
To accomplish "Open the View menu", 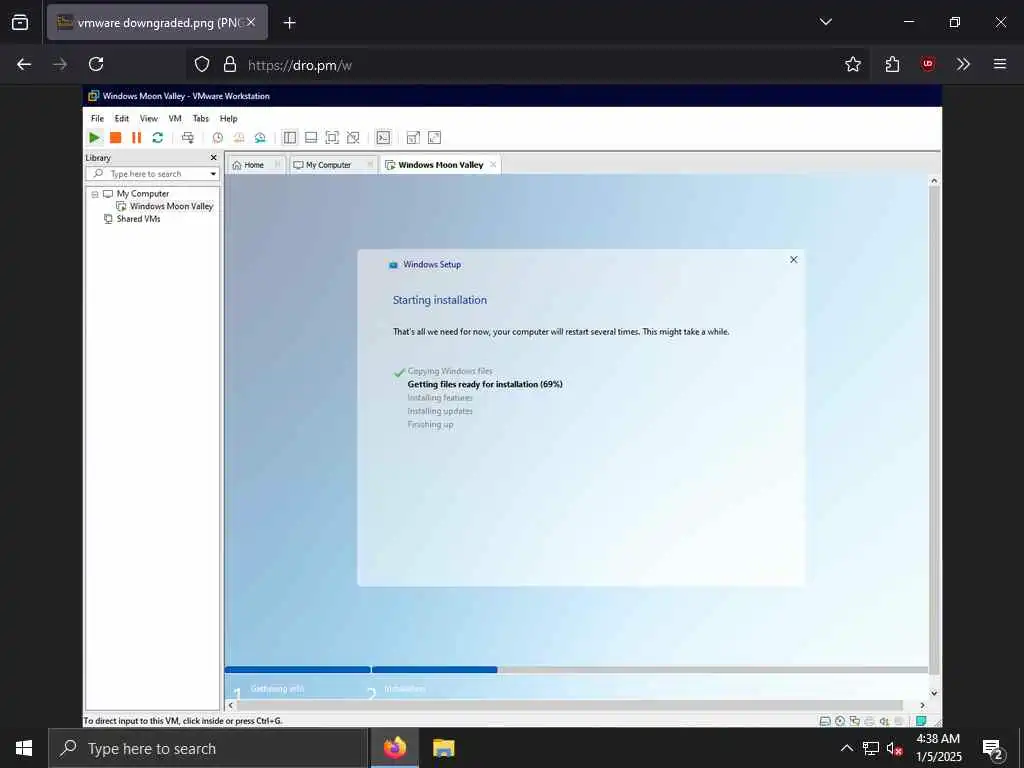I will 149,118.
